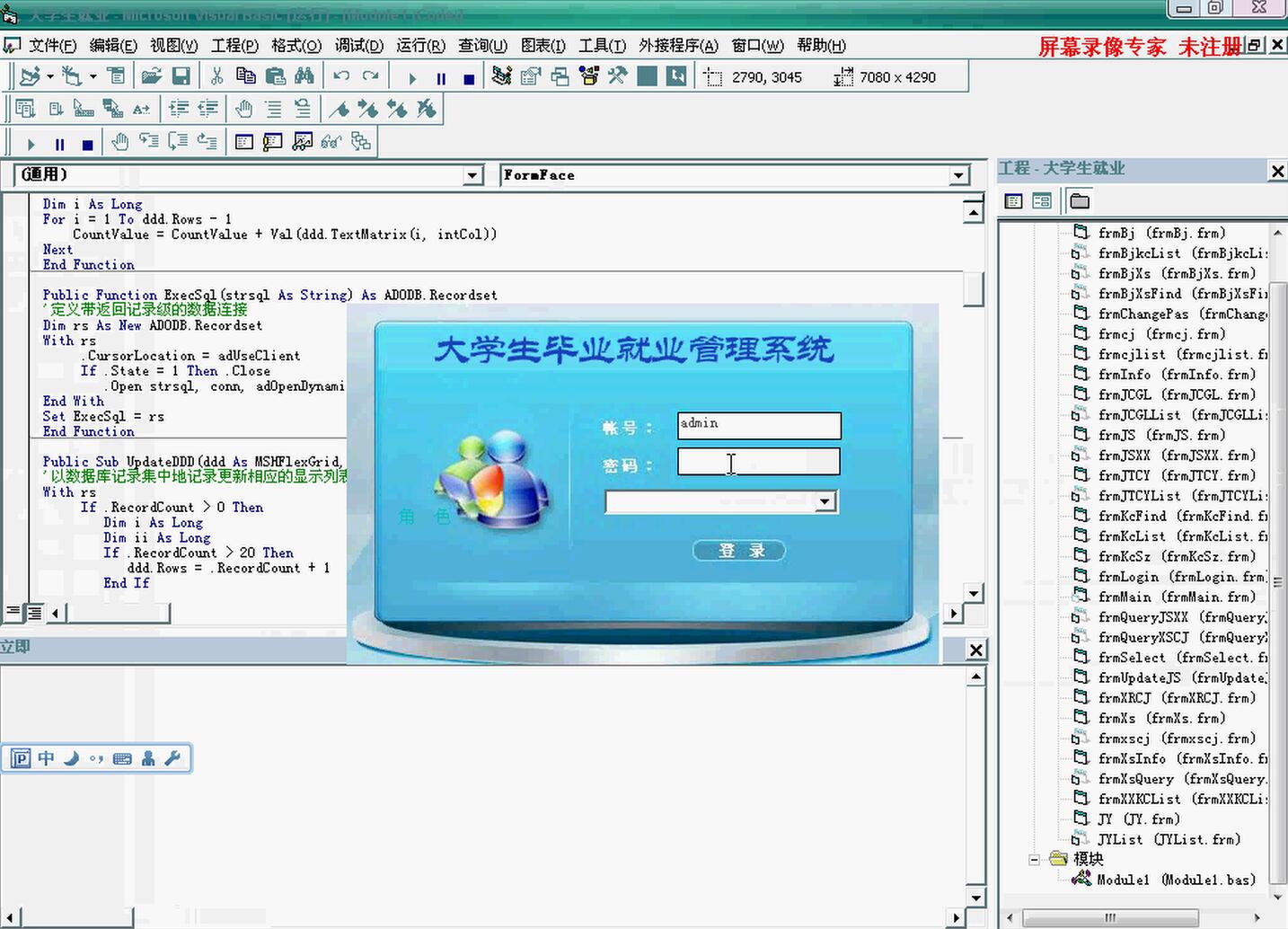The height and width of the screenshot is (929, 1288).
Task: Open the 调试(D) menu
Action: click(358, 45)
